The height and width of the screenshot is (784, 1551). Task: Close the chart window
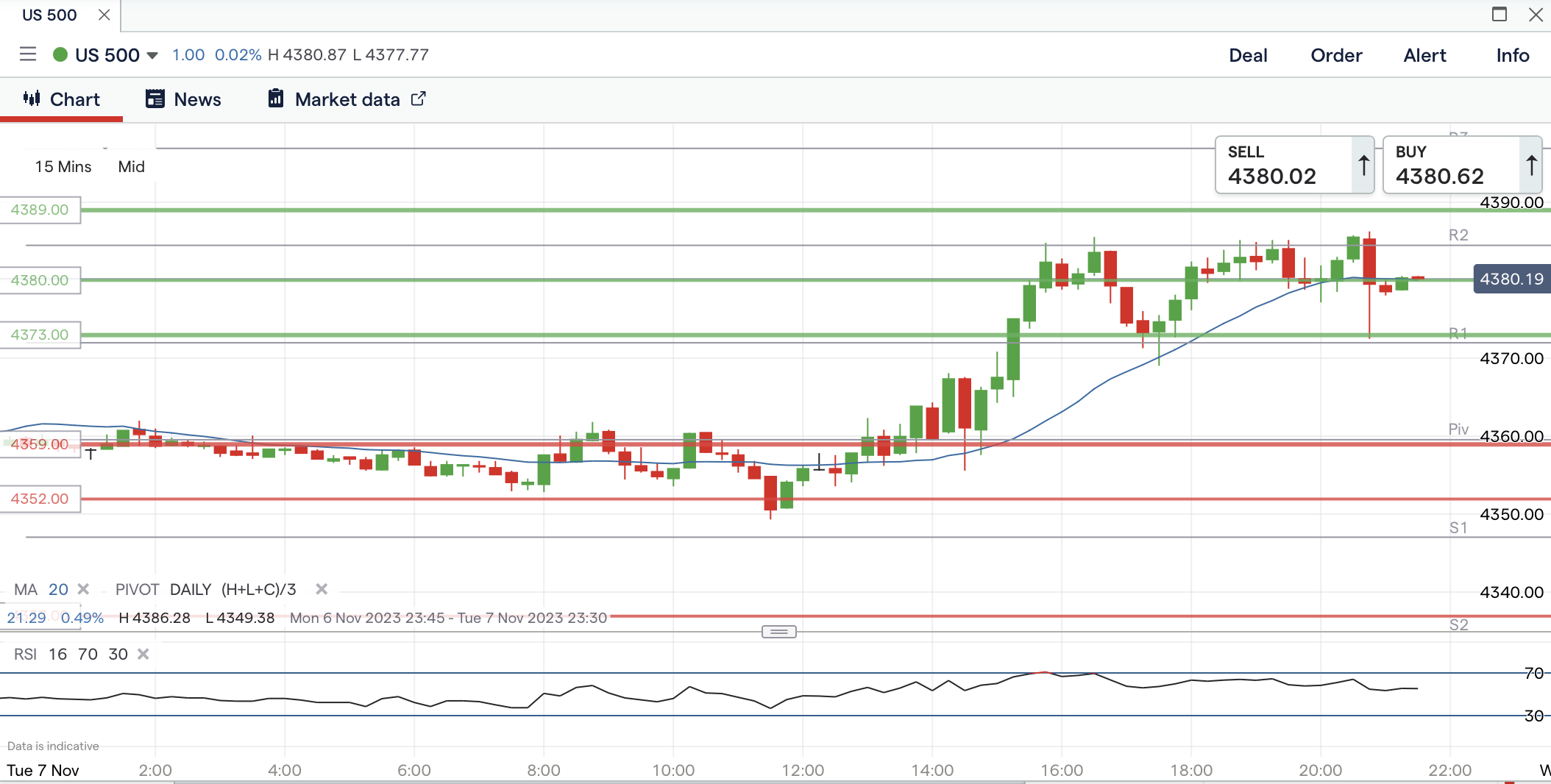(x=1536, y=14)
